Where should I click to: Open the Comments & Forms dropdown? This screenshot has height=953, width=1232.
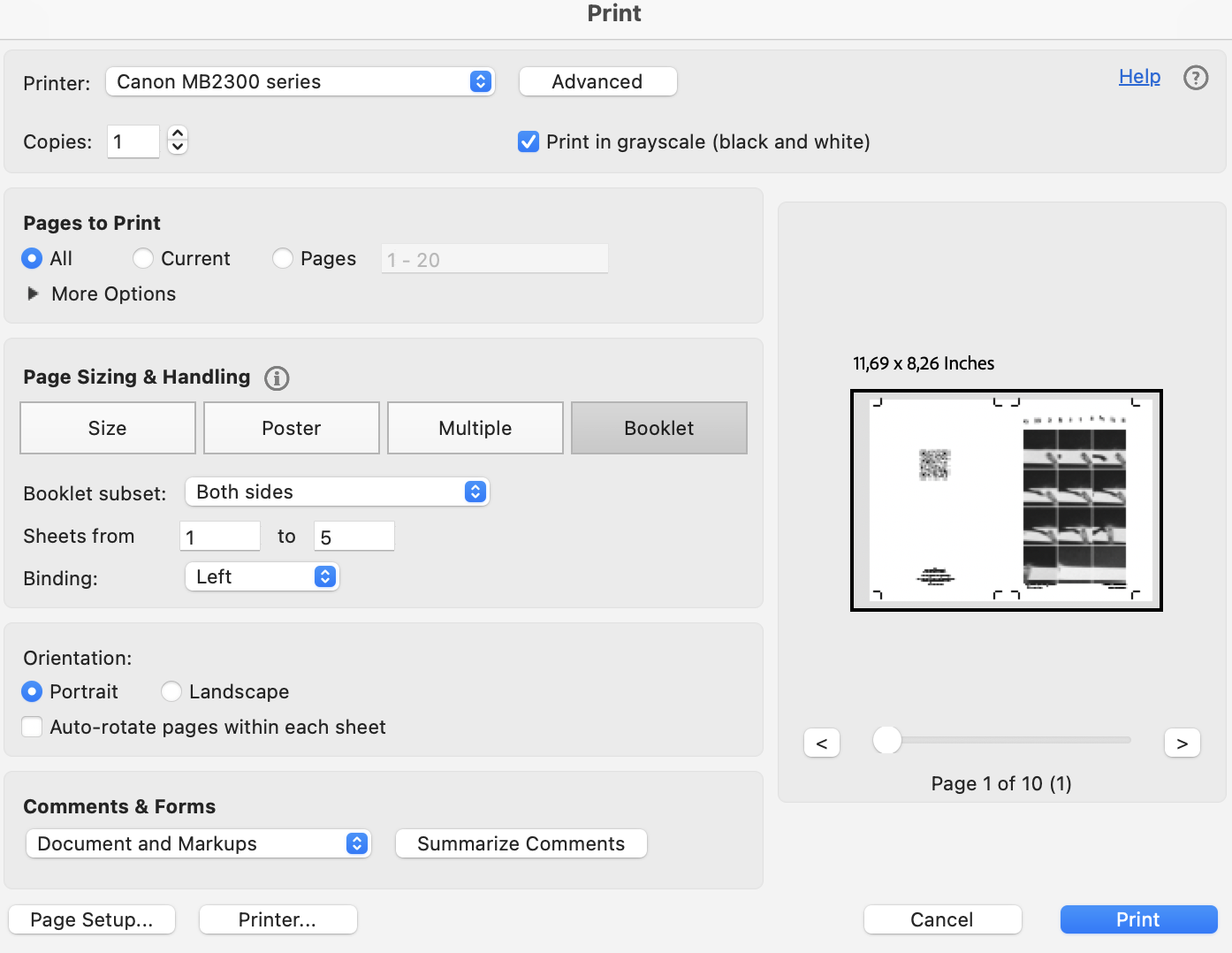click(198, 843)
